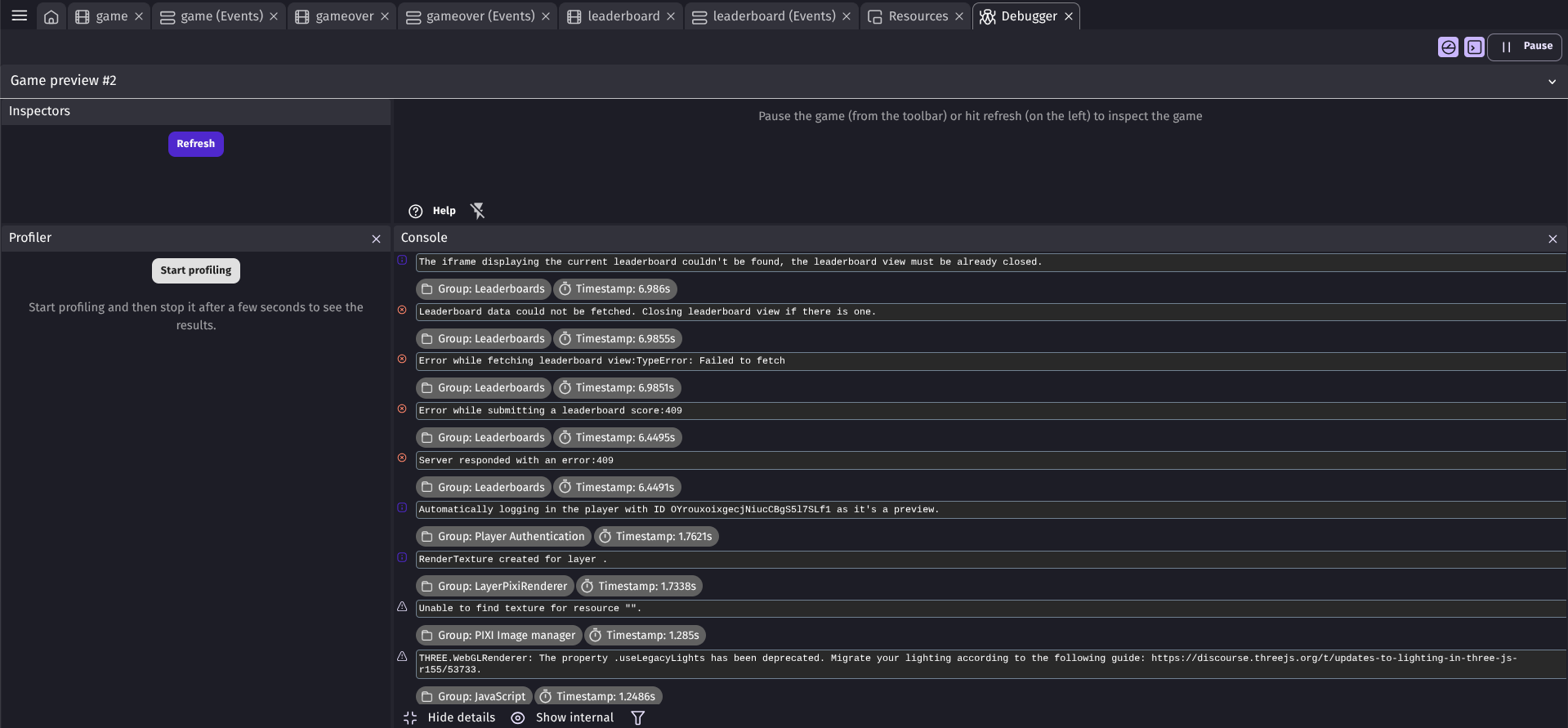Pause the game preview

point(1525,47)
